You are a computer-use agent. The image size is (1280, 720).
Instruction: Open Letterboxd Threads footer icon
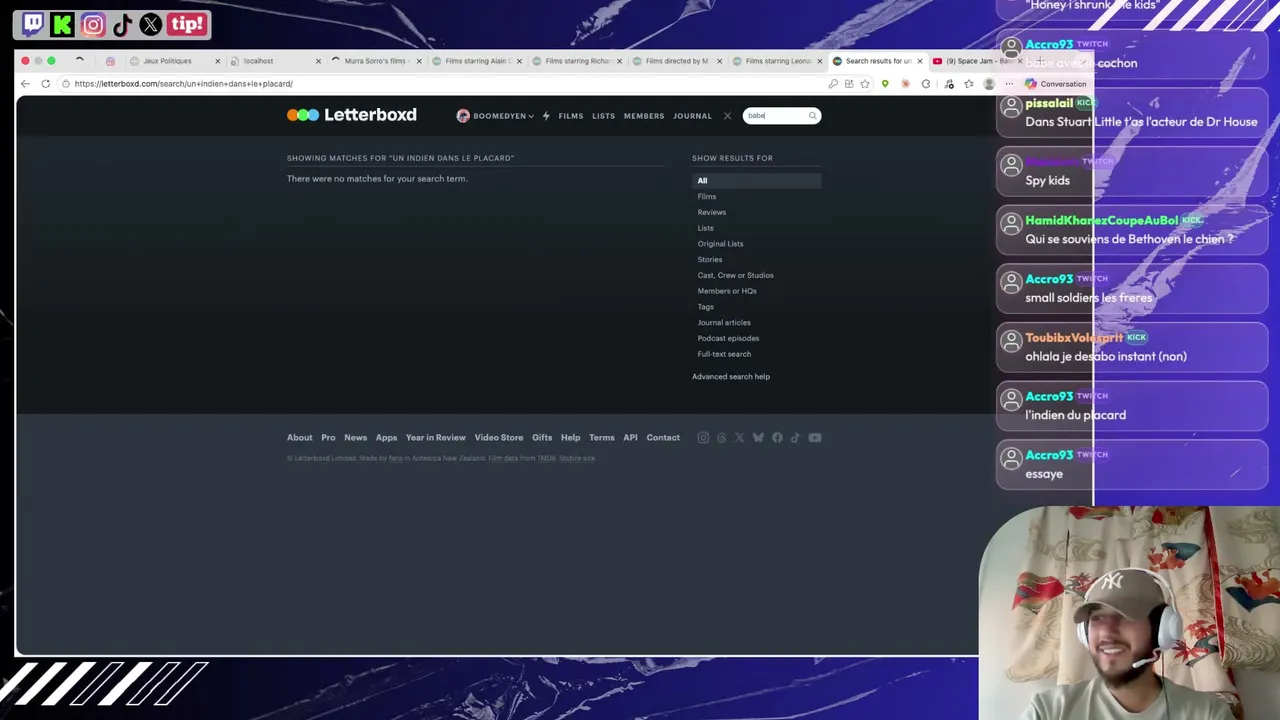(722, 438)
